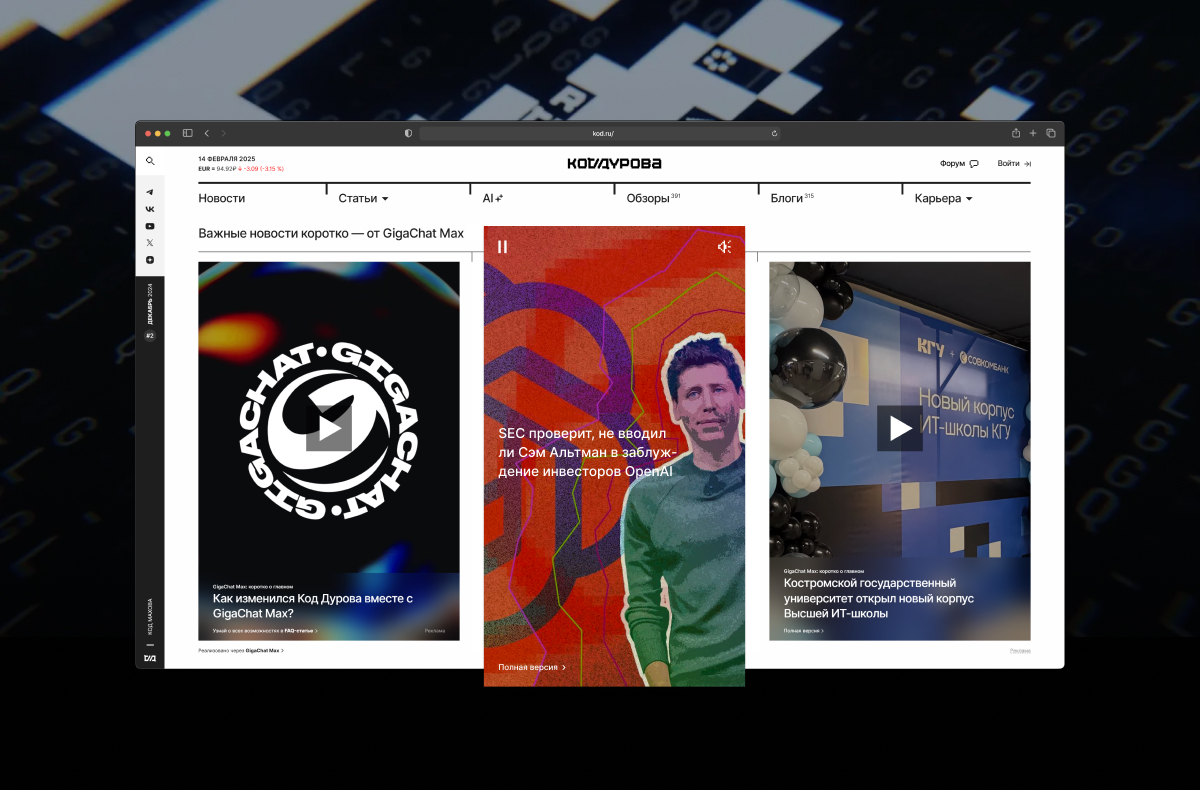Go back with the Safari back arrow
The height and width of the screenshot is (790, 1200).
click(207, 133)
